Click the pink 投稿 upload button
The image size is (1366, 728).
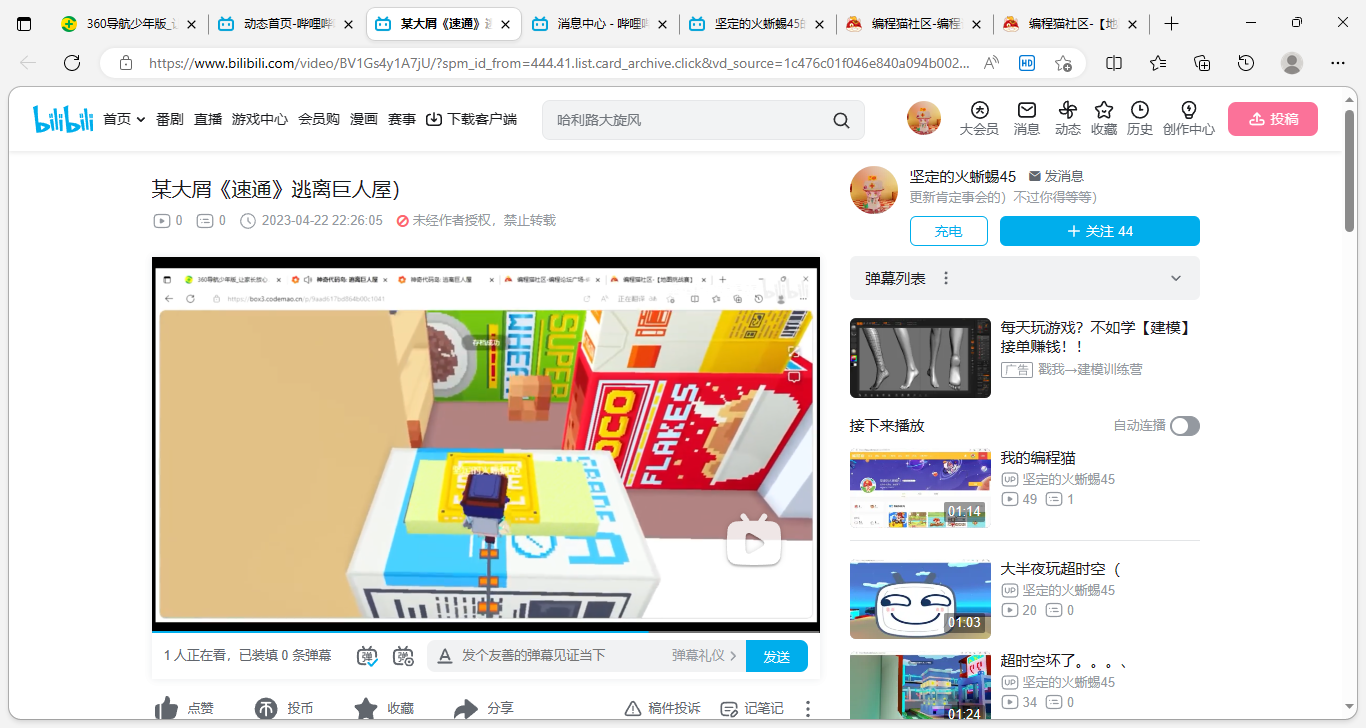pyautogui.click(x=1273, y=119)
